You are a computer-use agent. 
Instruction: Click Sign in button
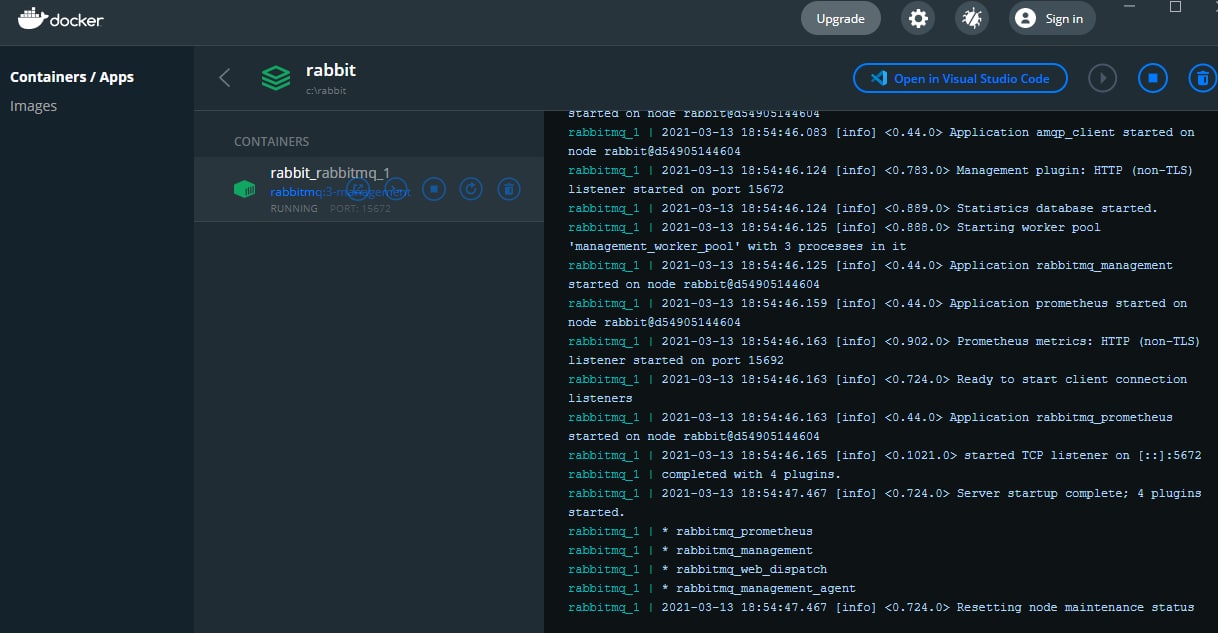pyautogui.click(x=1052, y=18)
